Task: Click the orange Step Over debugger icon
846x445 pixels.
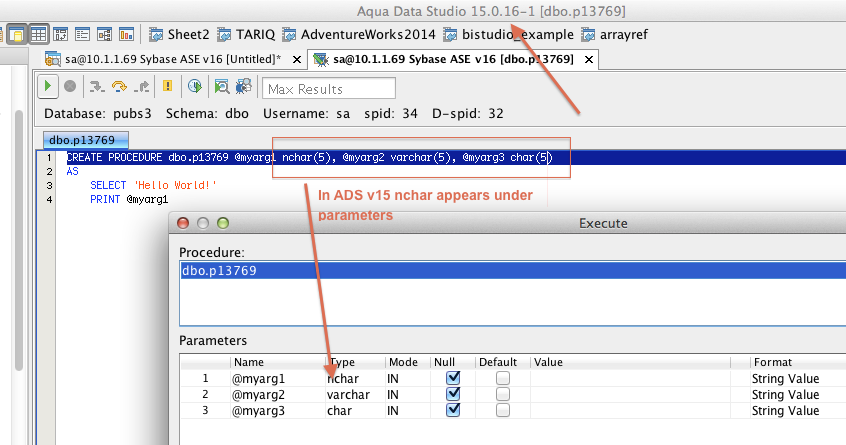Action: 119,86
